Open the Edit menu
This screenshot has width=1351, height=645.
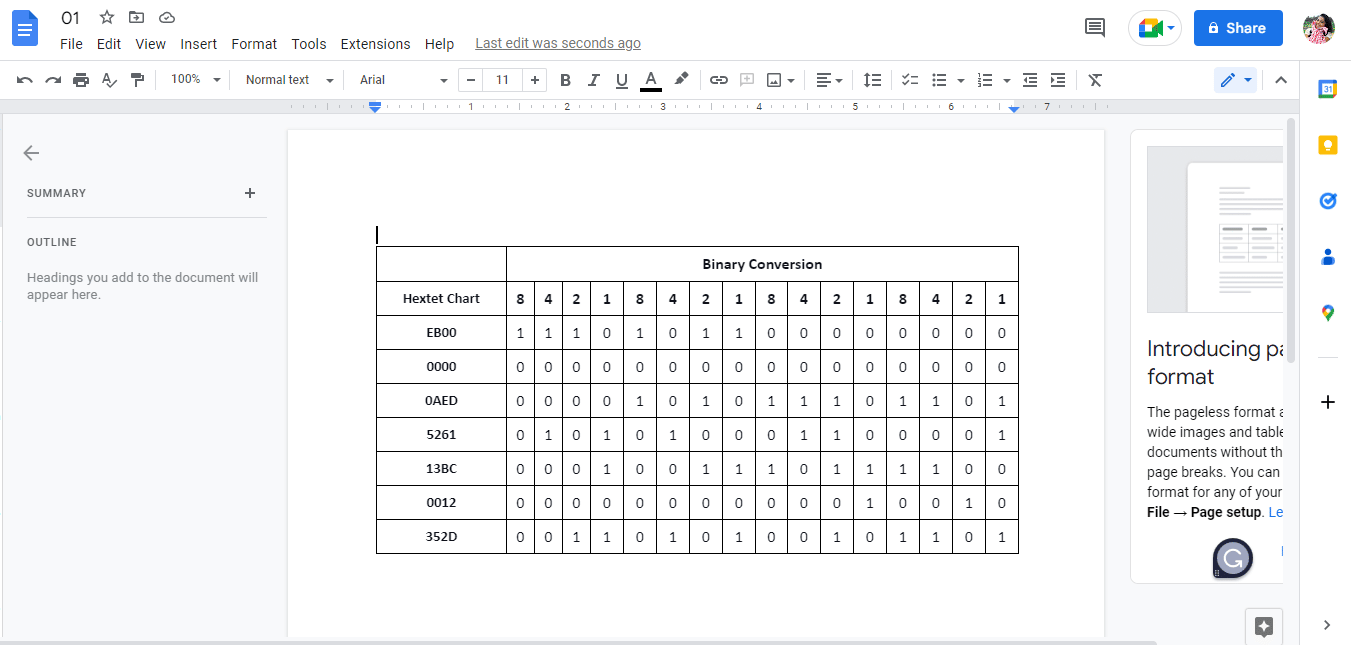coord(109,44)
